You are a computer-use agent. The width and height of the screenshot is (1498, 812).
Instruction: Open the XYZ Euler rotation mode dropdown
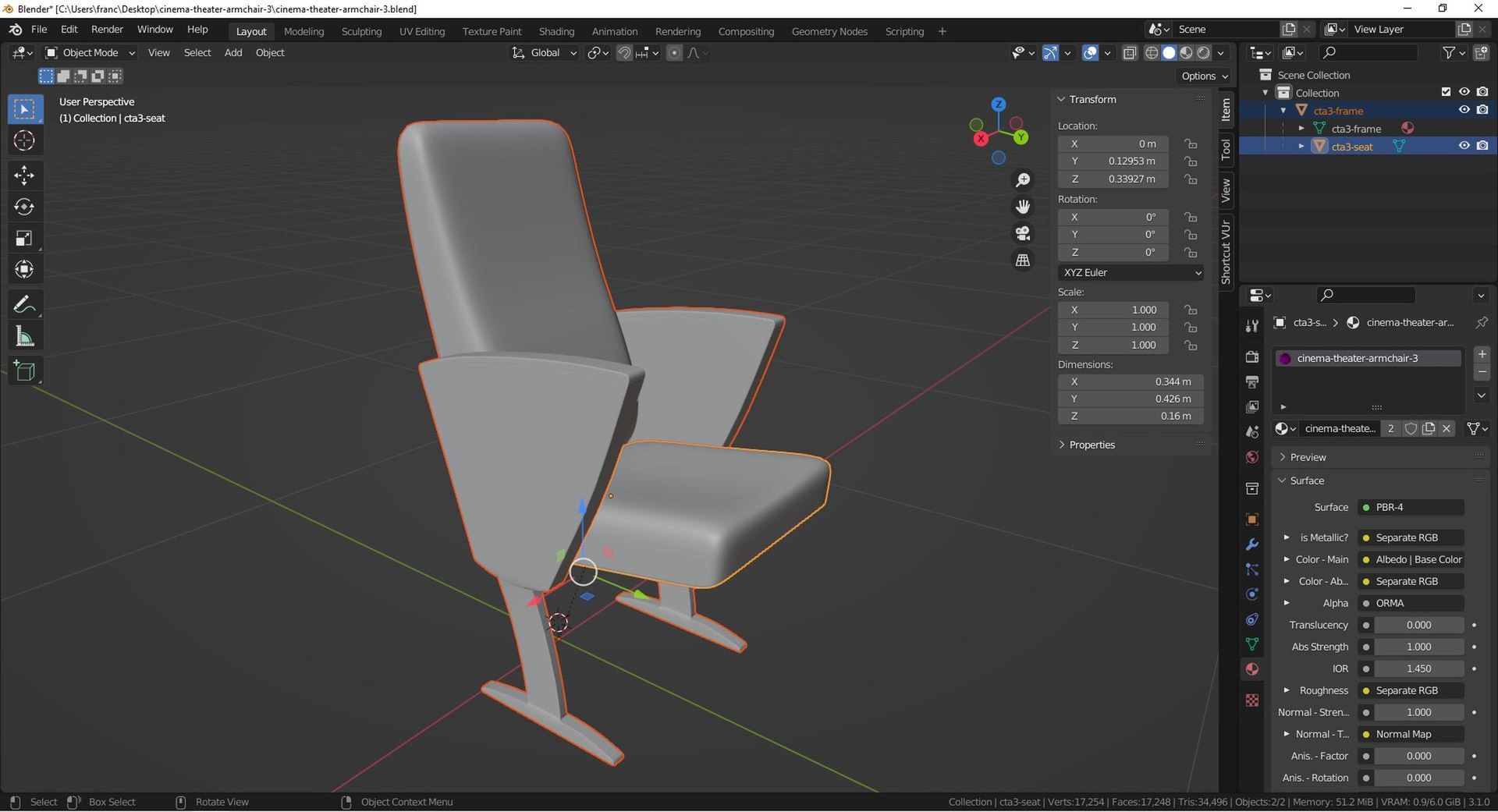point(1131,272)
